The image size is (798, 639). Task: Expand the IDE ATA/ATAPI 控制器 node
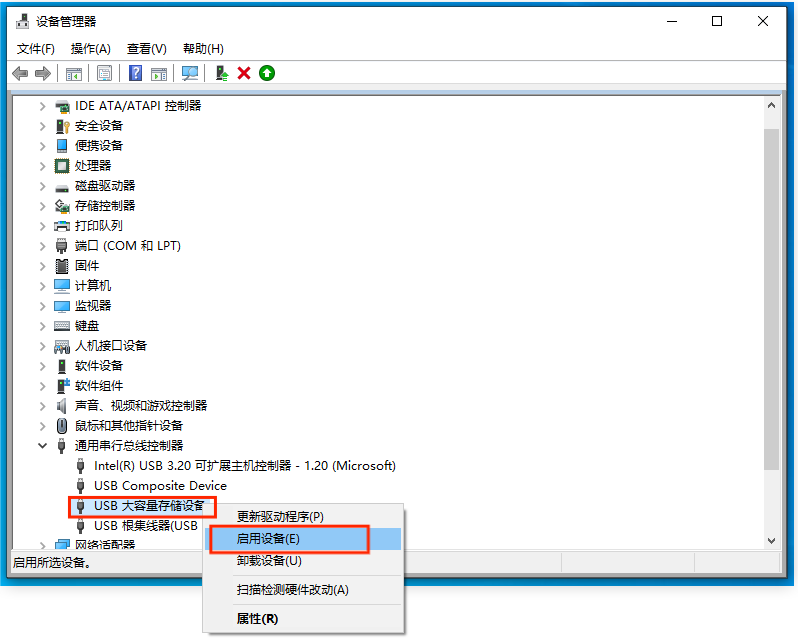(x=43, y=106)
